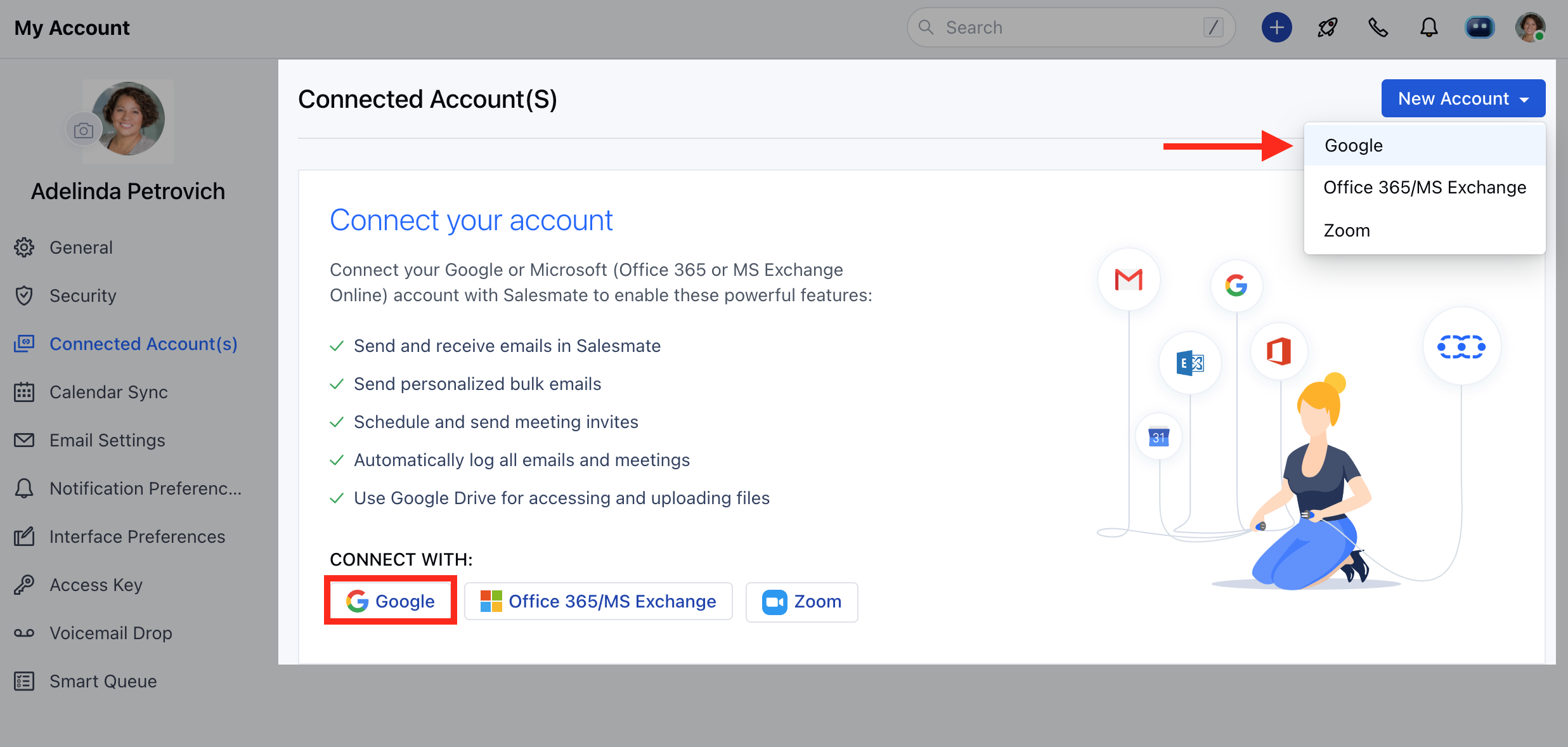
Task: Open the chatbot assistant icon in header
Action: [x=1479, y=28]
